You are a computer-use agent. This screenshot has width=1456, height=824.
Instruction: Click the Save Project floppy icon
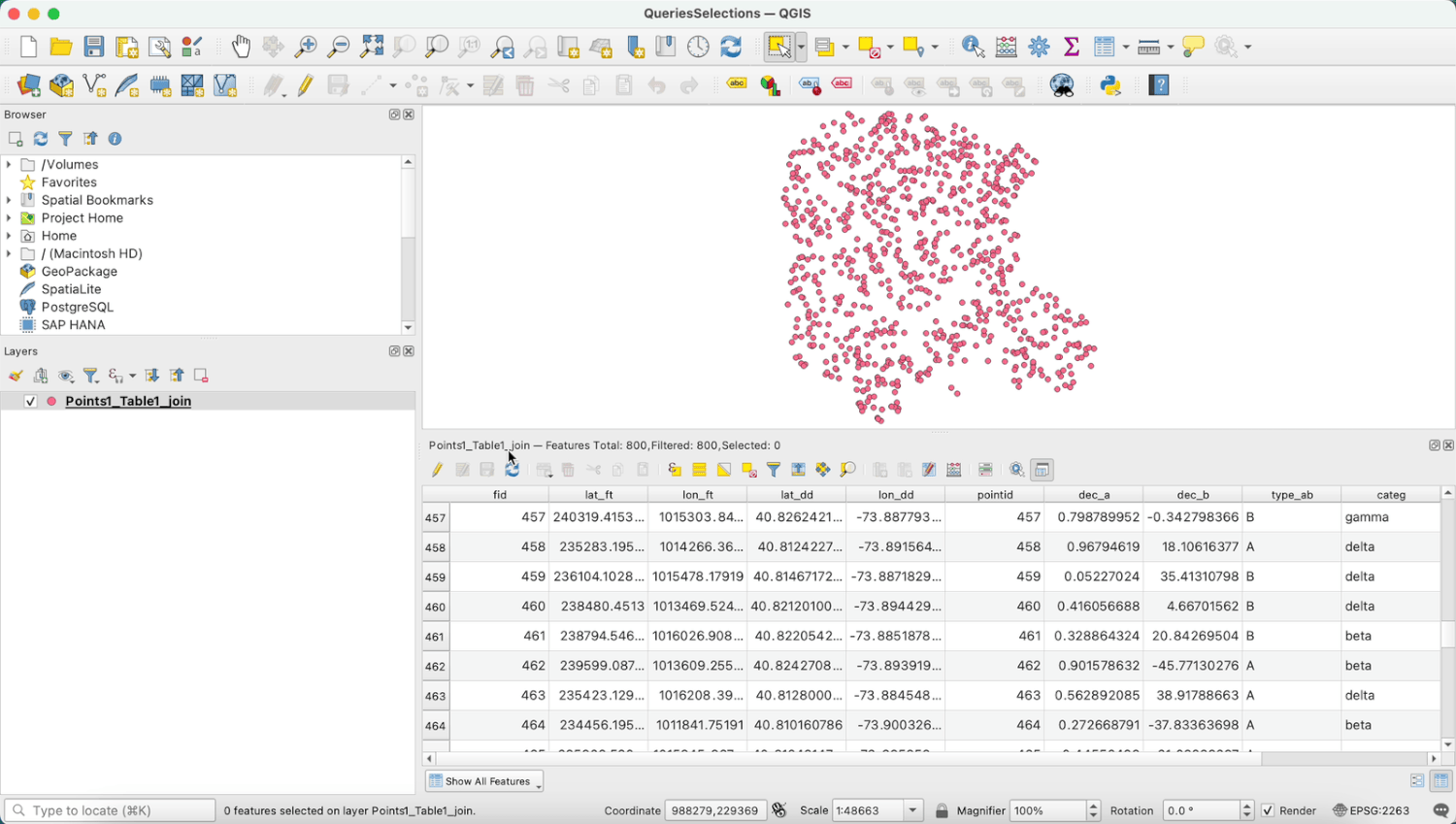(94, 46)
